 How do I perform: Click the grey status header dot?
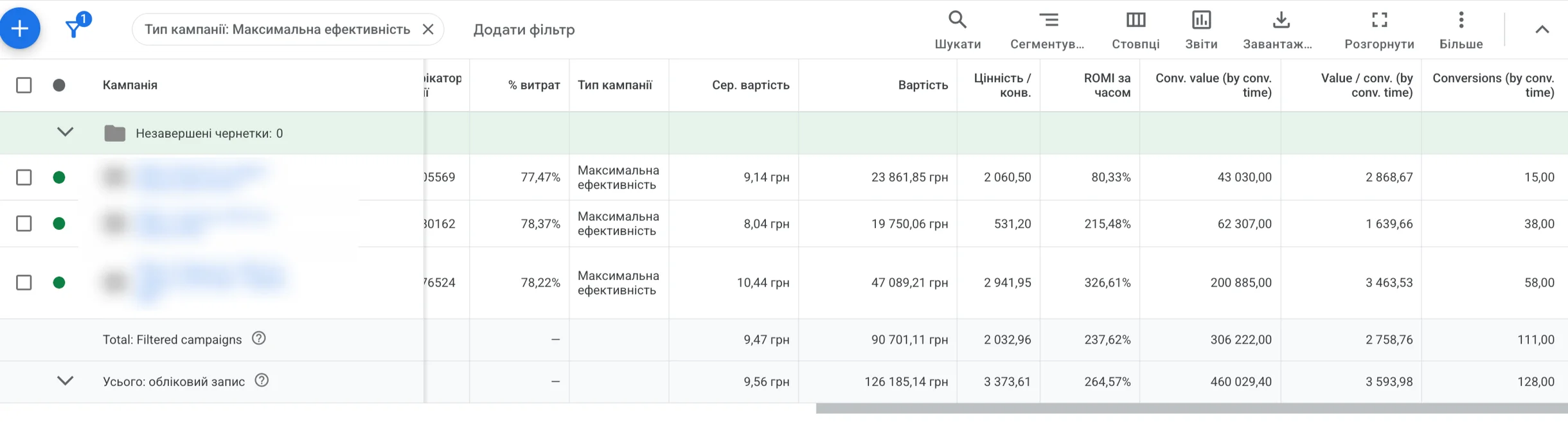(59, 85)
